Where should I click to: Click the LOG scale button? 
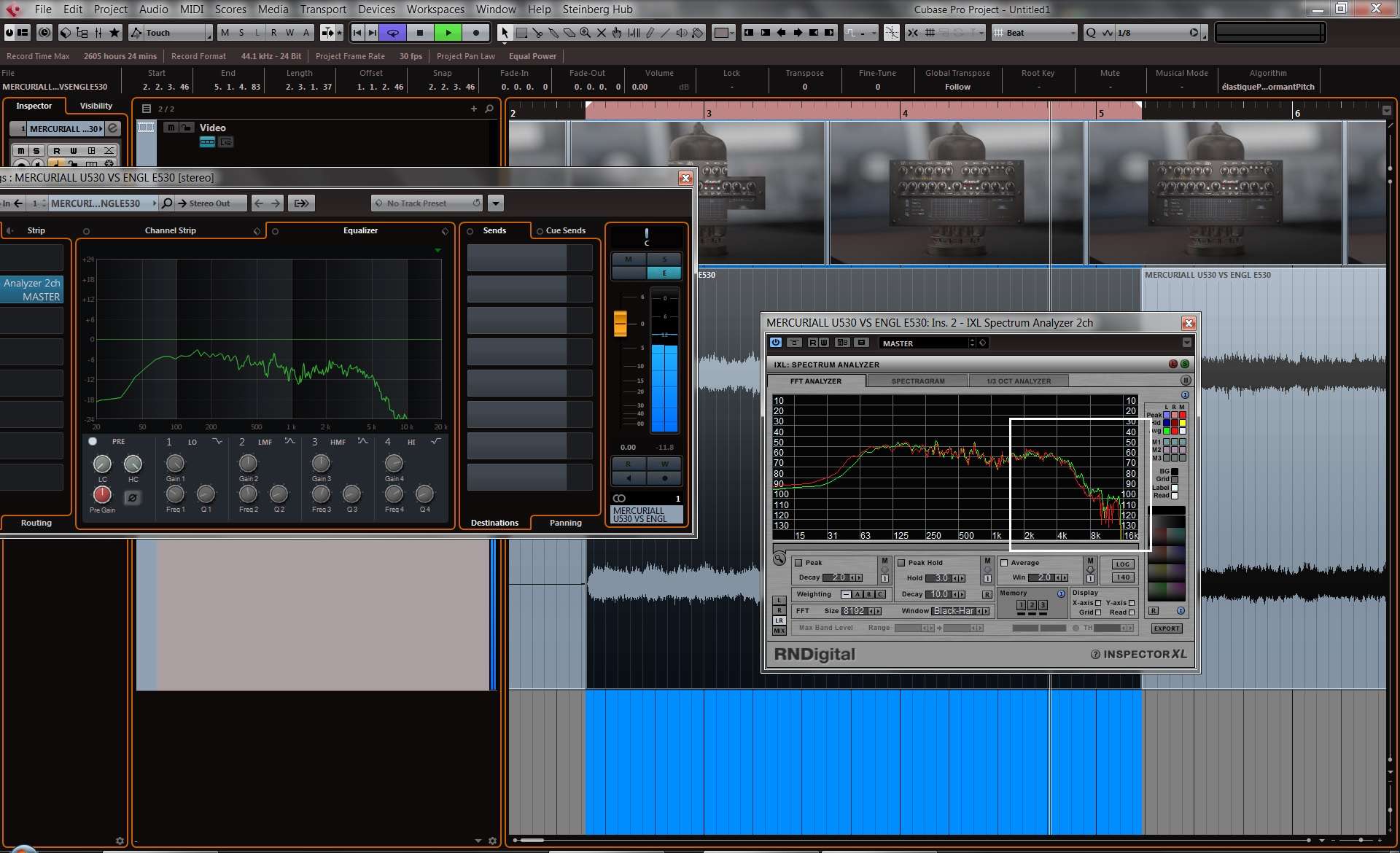click(1122, 564)
